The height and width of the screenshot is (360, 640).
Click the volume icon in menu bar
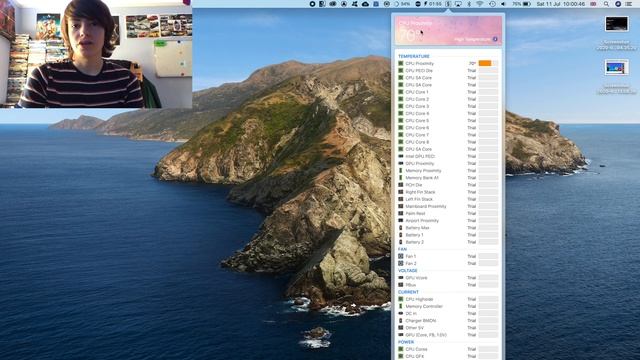(503, 4)
